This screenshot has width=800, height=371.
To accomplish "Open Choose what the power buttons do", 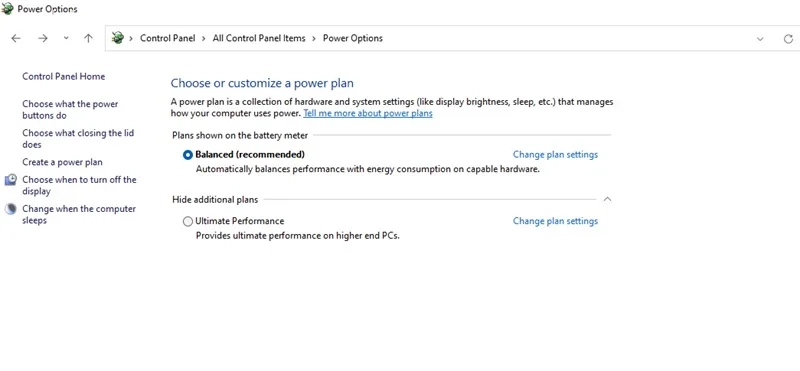I will click(70, 110).
